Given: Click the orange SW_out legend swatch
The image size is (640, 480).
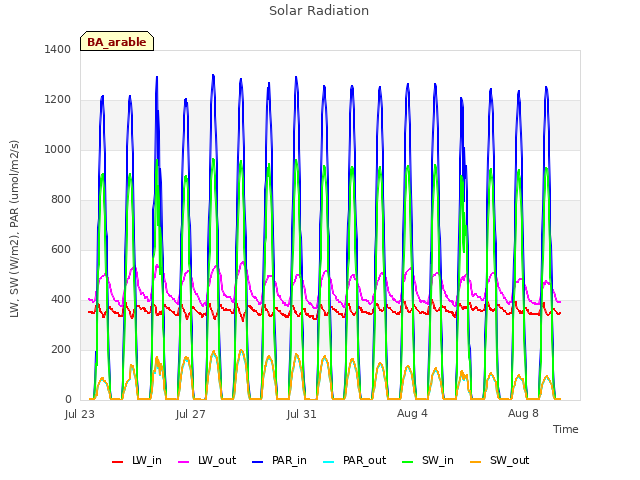Looking at the screenshot, I should pos(475,462).
